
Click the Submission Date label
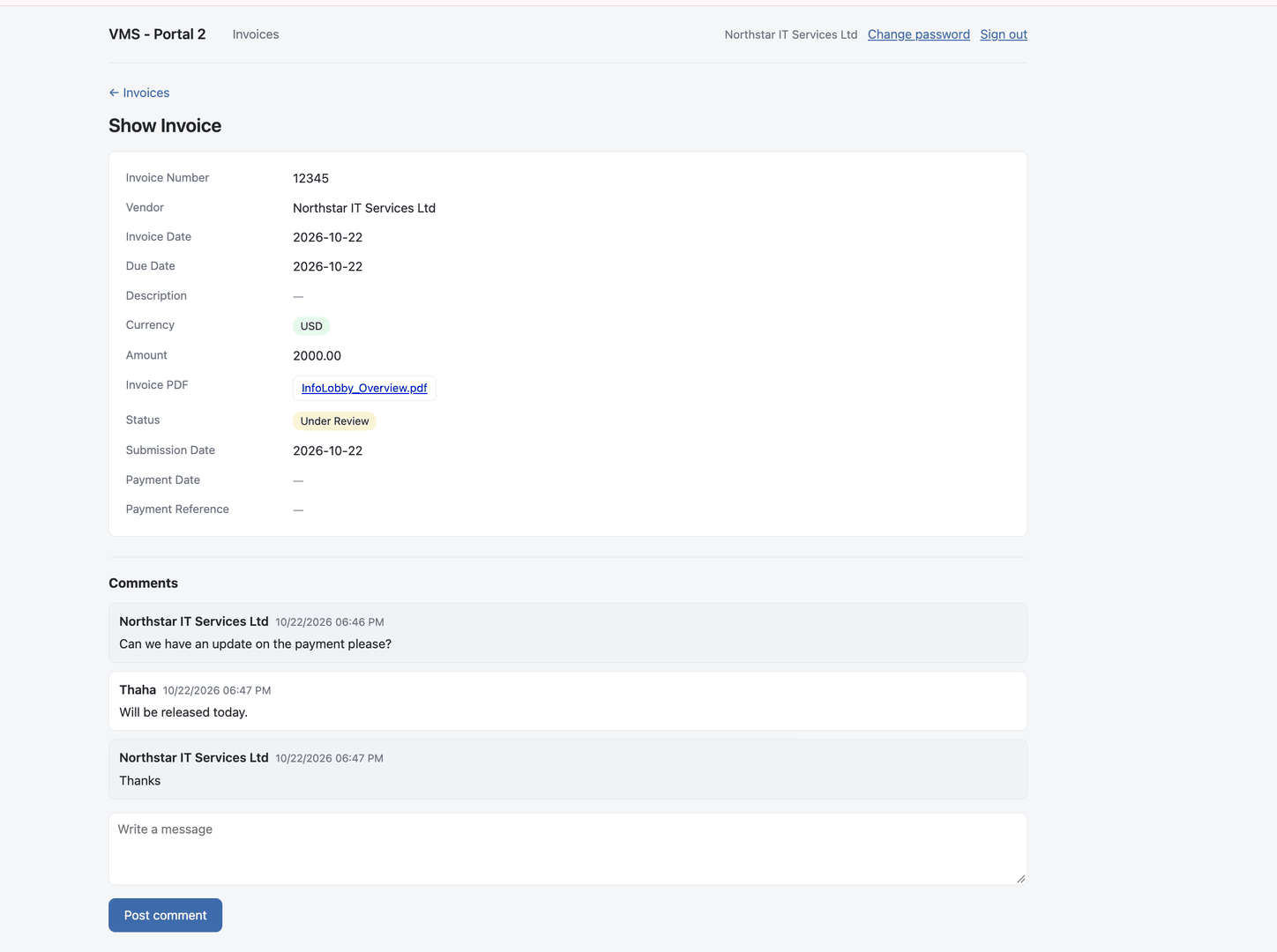pyautogui.click(x=170, y=450)
